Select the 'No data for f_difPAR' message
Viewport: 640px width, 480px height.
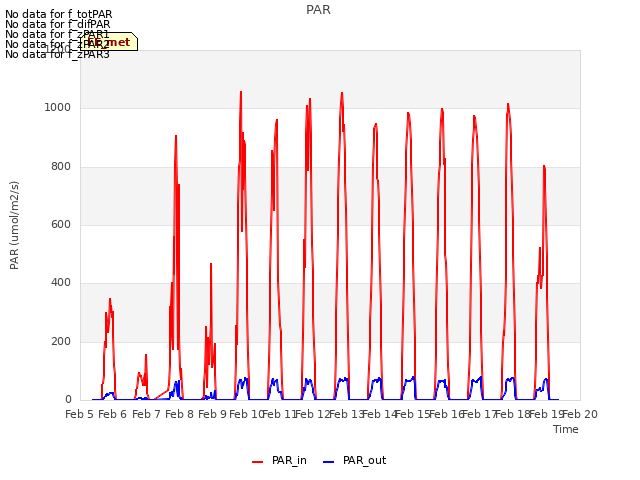tap(58, 24)
